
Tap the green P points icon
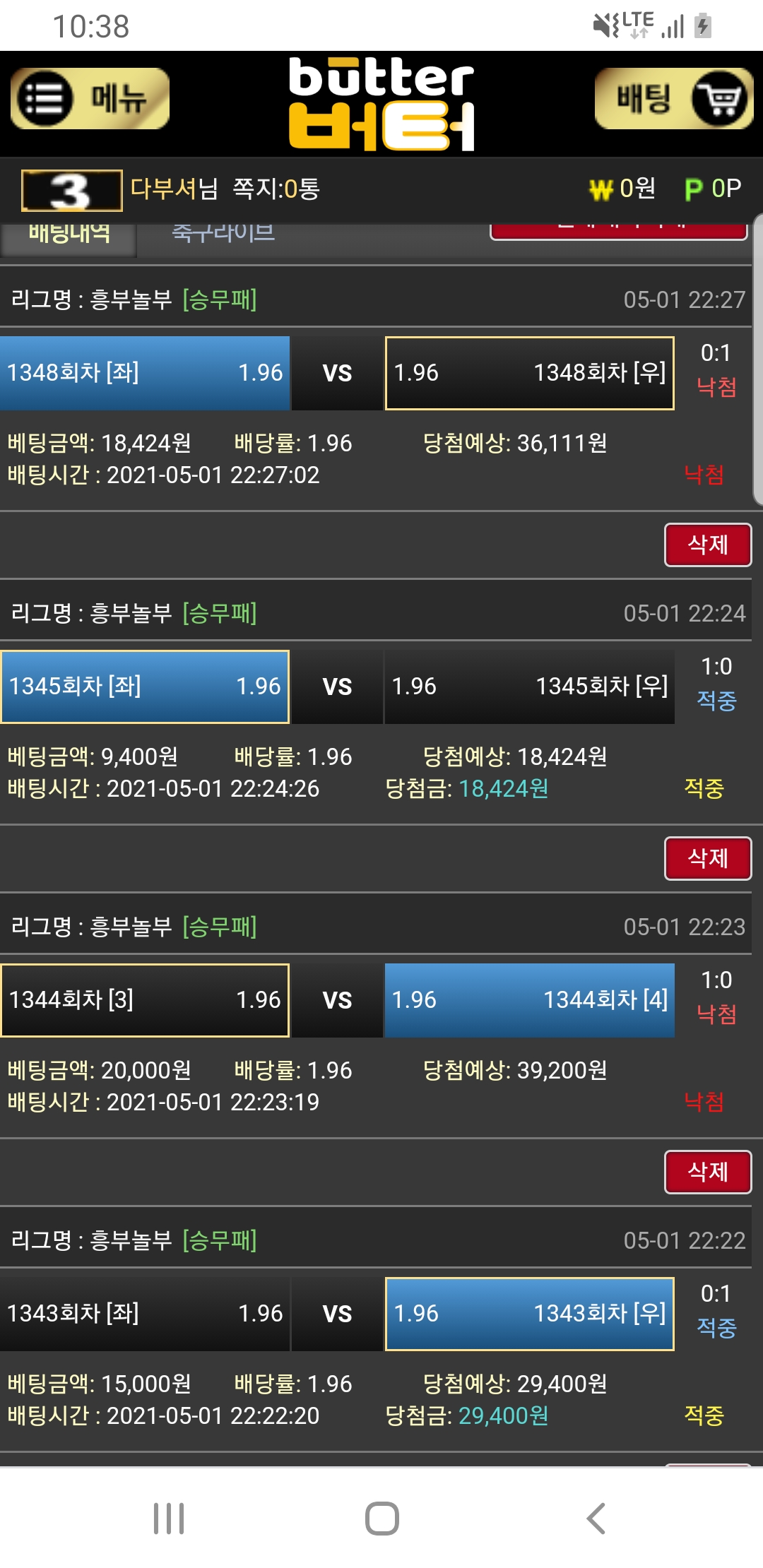pos(693,189)
